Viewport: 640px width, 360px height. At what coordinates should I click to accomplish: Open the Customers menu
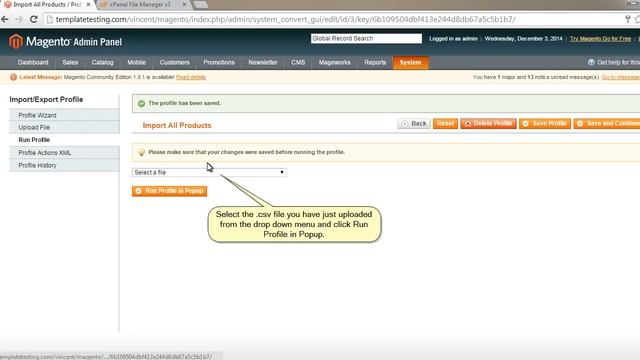pyautogui.click(x=175, y=62)
